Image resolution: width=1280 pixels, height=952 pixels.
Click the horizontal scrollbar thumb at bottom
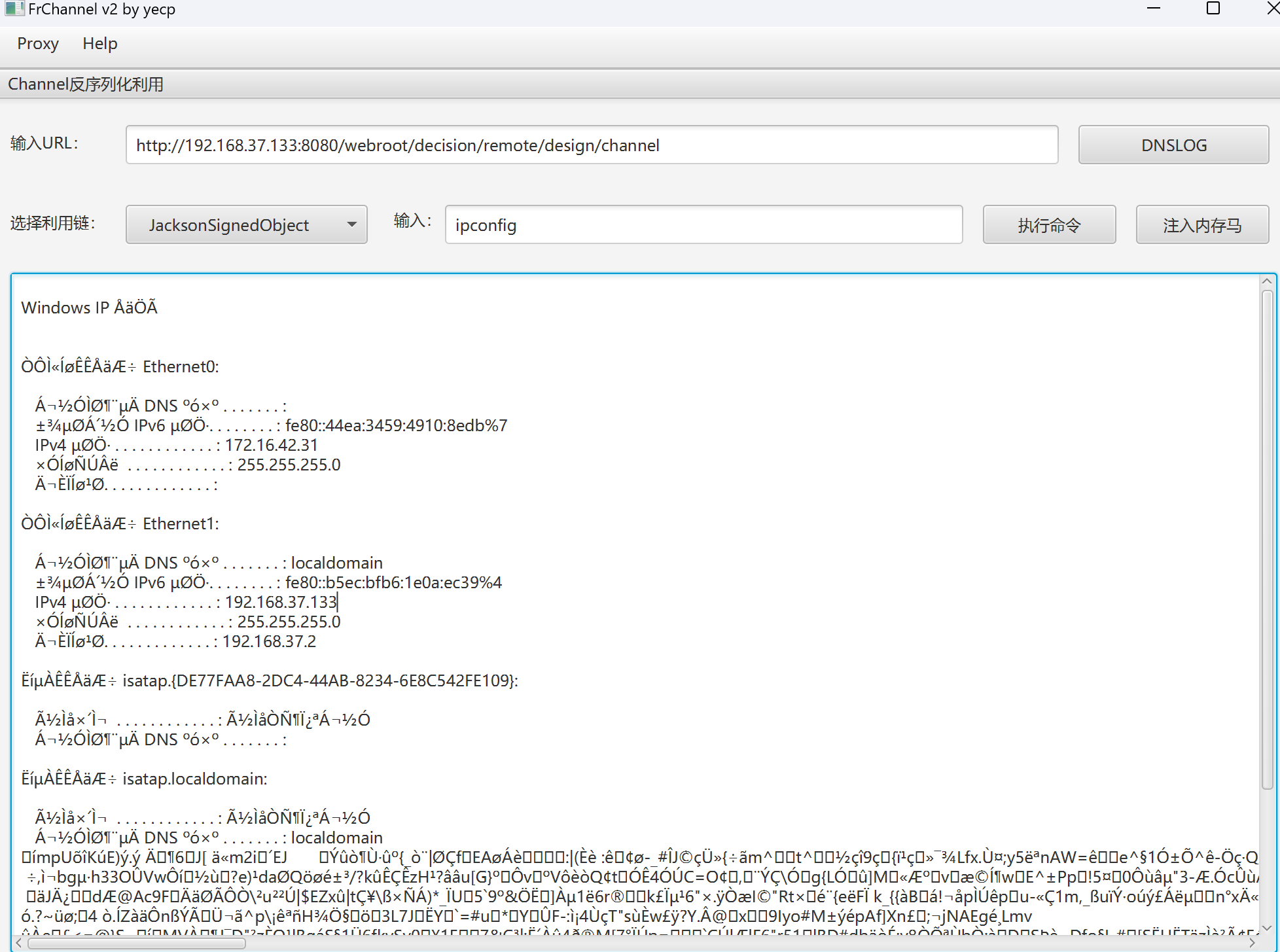[136, 943]
